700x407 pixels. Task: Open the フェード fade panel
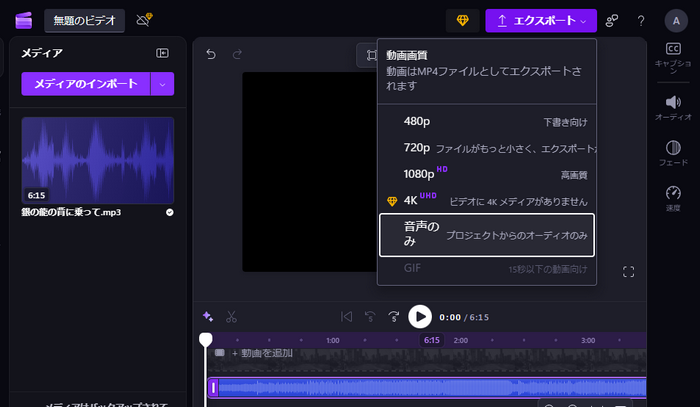(x=673, y=153)
